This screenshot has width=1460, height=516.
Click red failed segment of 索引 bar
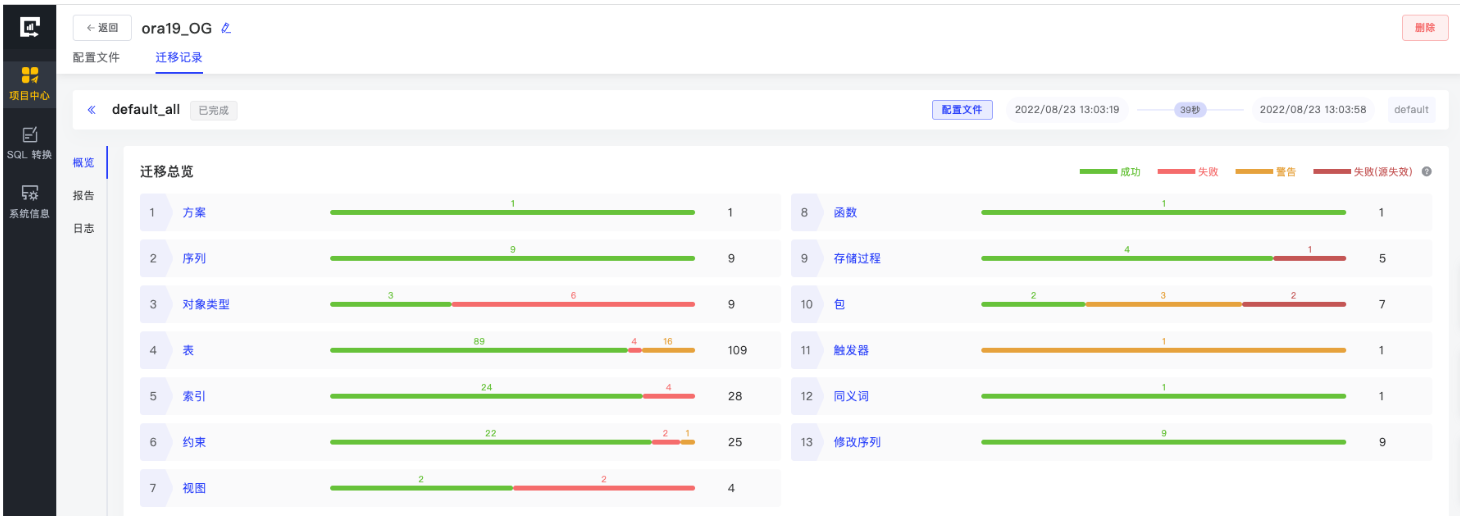(x=669, y=396)
